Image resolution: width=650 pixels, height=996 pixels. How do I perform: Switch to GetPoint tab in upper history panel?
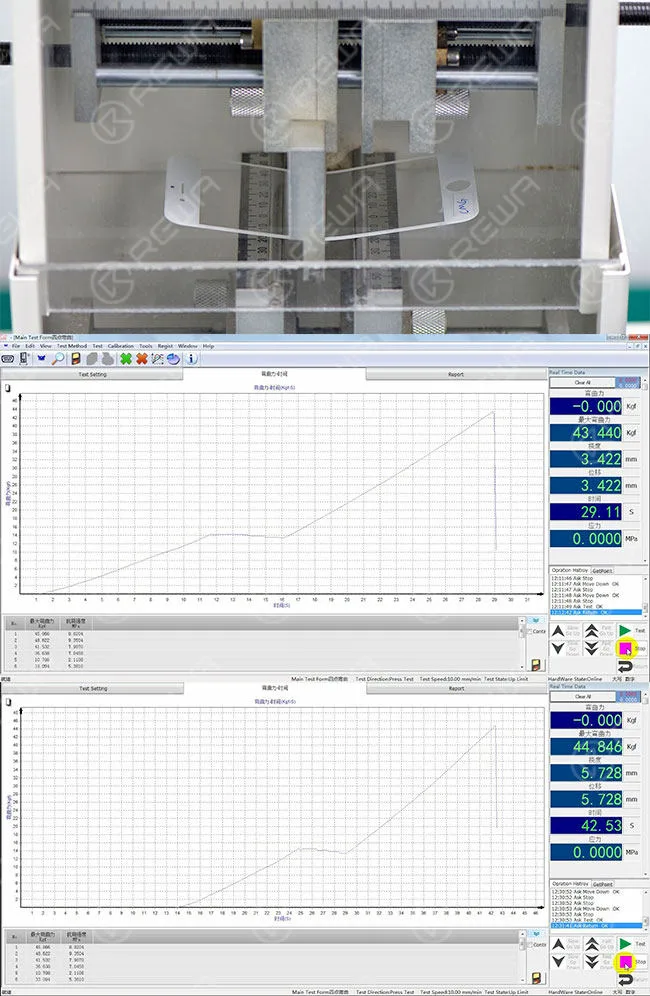click(x=602, y=570)
